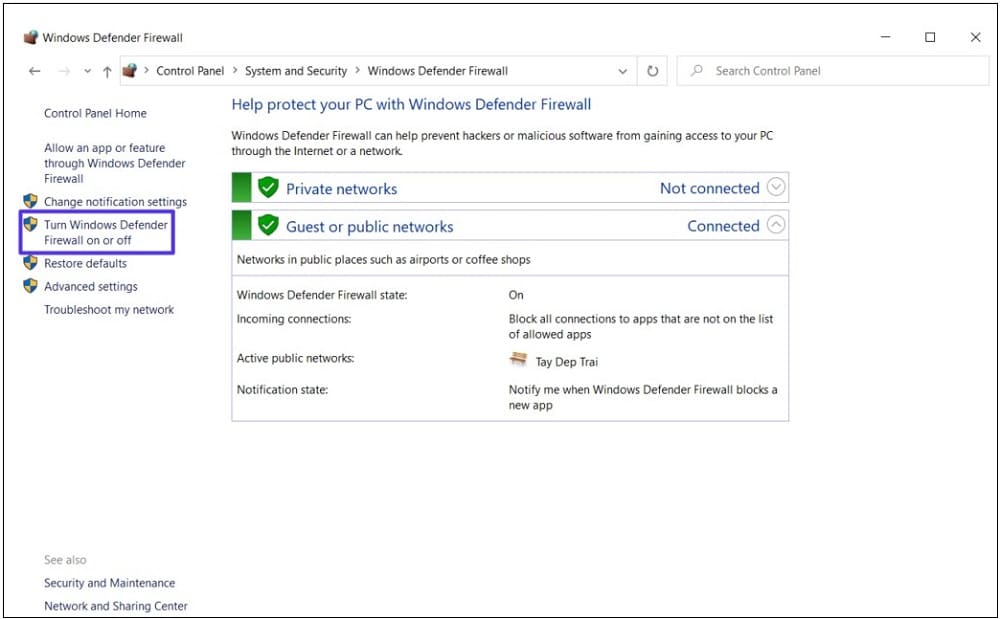Click the Tay Dep Trai network name
The image size is (1000, 619).
pos(567,362)
